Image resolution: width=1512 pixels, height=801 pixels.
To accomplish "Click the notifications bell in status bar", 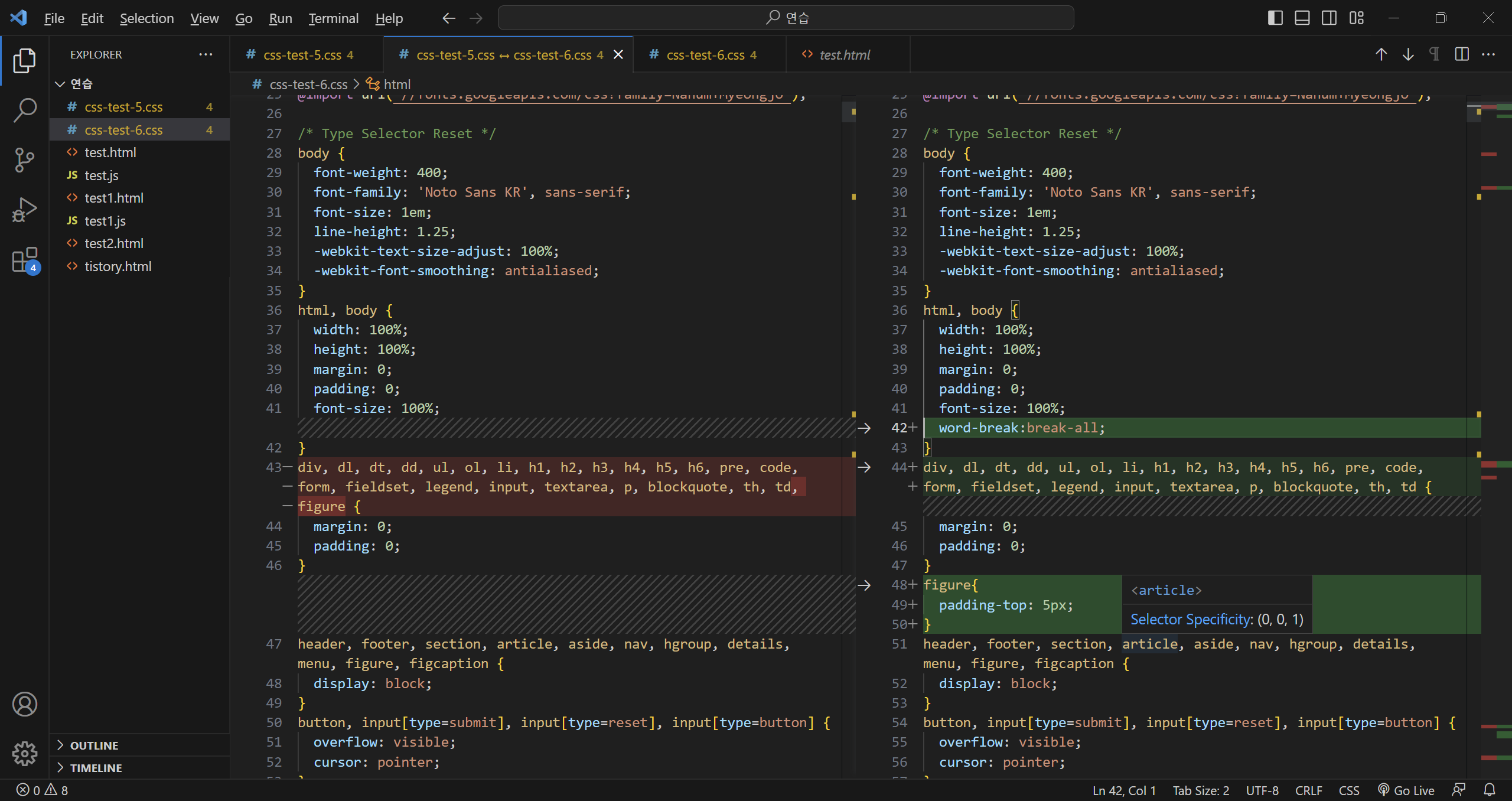I will point(1490,790).
